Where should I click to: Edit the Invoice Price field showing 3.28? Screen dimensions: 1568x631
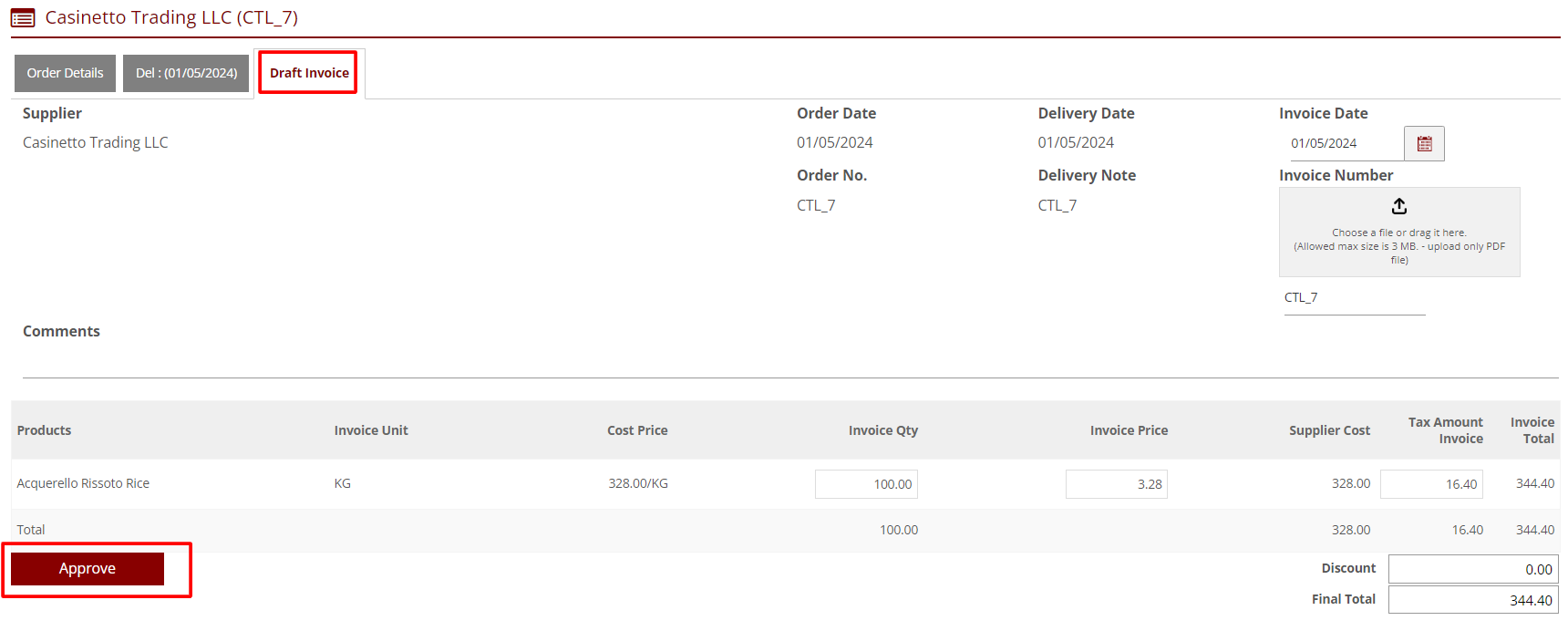click(x=1116, y=484)
